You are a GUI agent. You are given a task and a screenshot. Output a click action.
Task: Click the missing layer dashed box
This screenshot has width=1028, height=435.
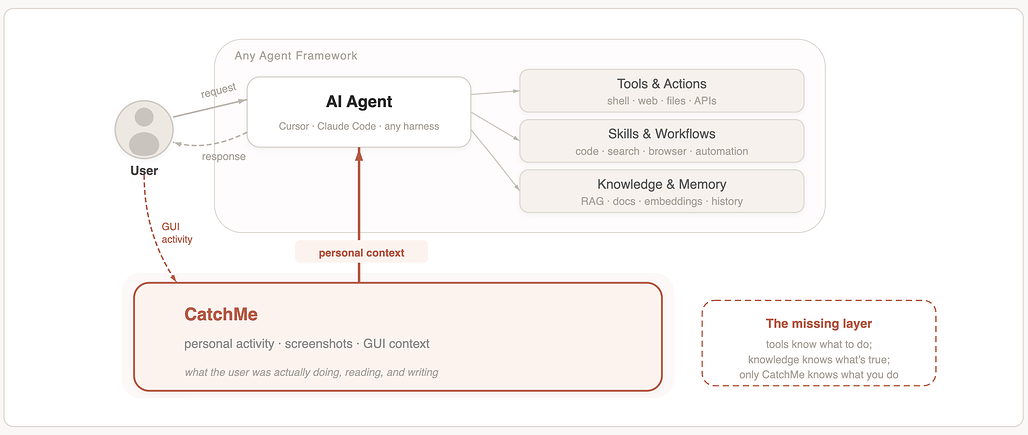point(819,343)
